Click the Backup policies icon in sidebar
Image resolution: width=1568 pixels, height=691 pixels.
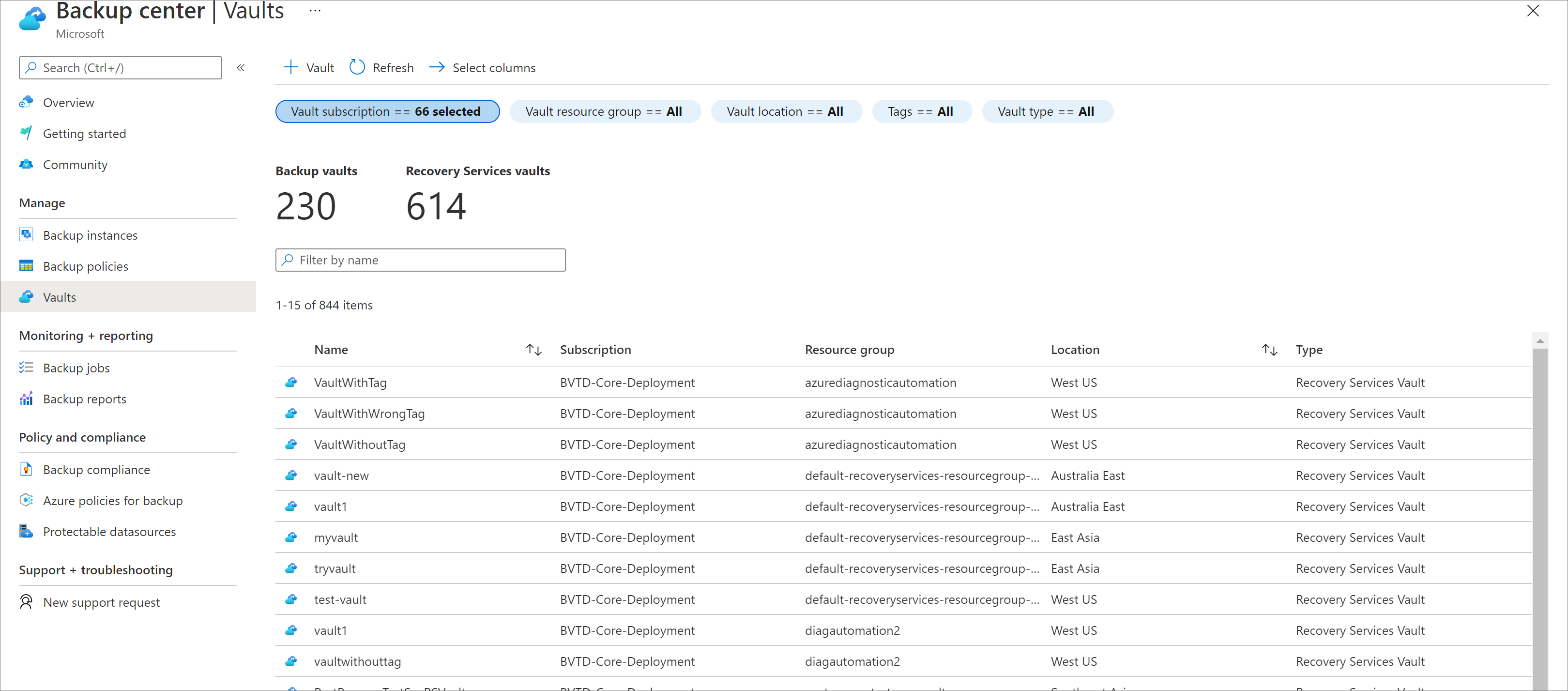[x=27, y=266]
